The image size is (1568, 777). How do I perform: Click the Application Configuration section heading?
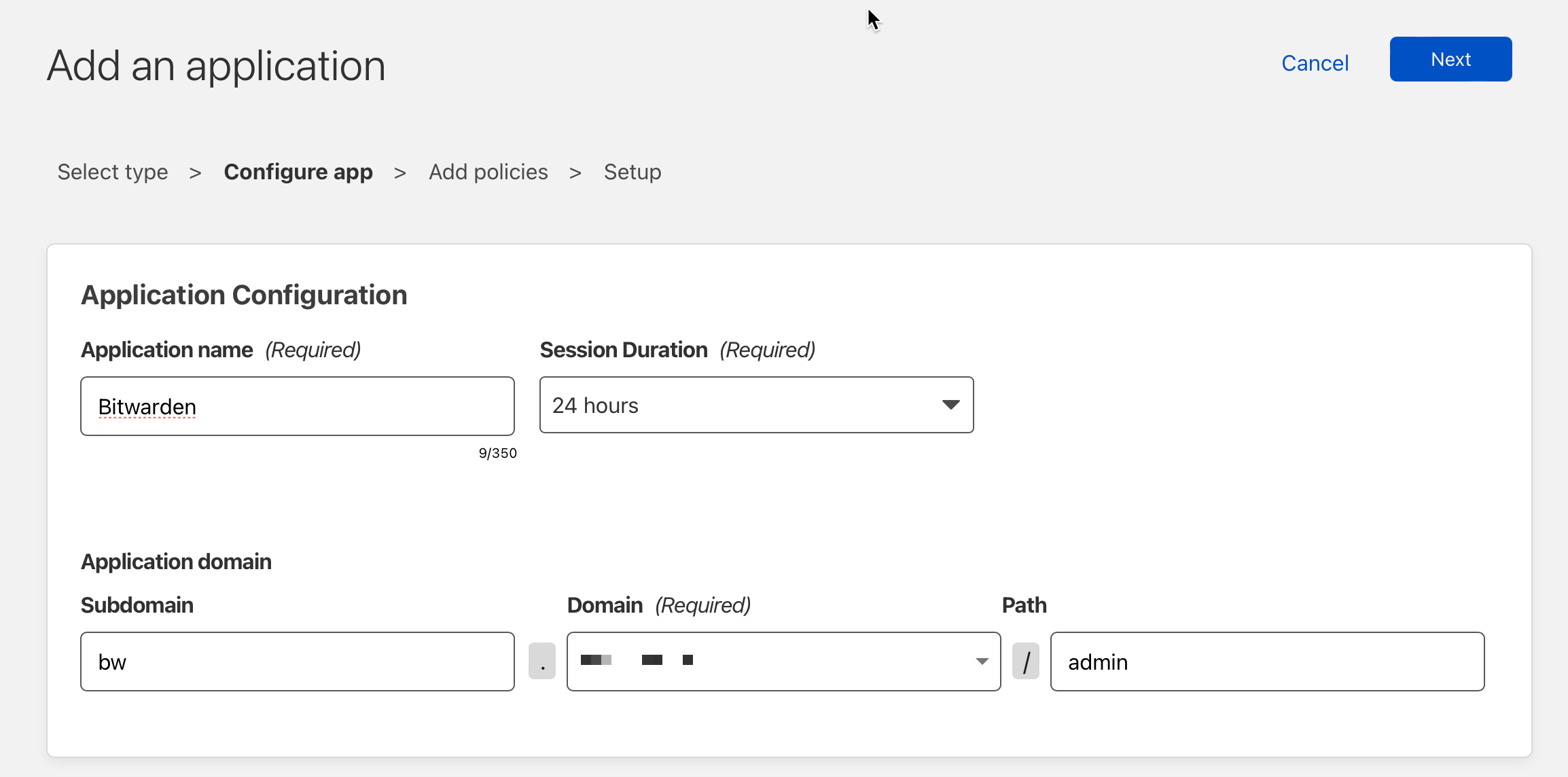click(x=244, y=294)
